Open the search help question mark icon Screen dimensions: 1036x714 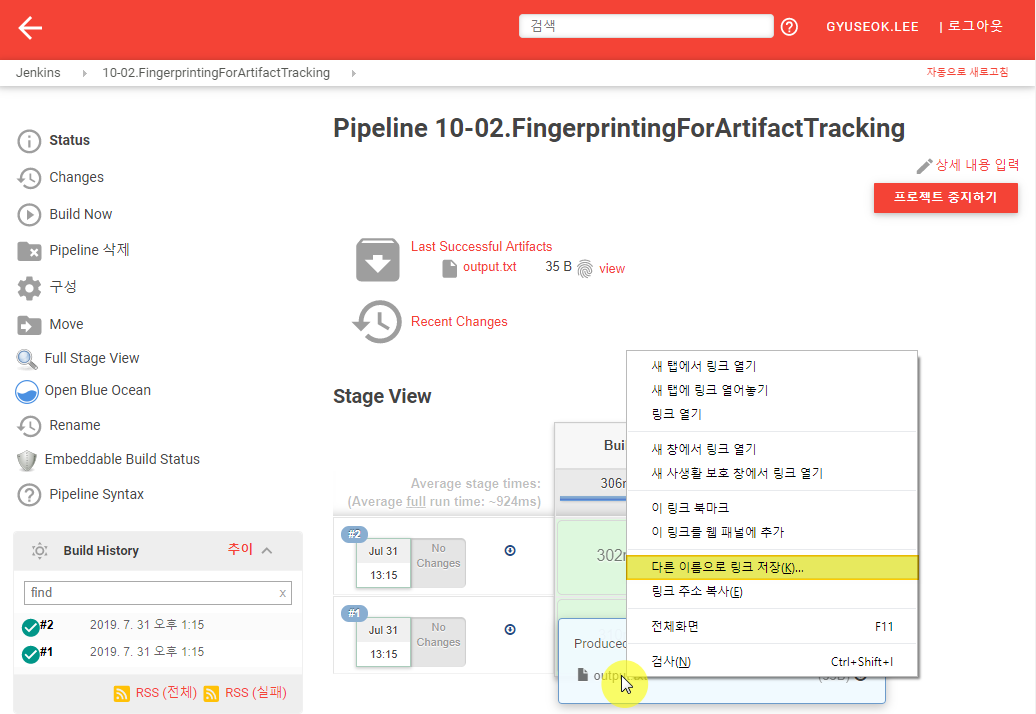[789, 27]
